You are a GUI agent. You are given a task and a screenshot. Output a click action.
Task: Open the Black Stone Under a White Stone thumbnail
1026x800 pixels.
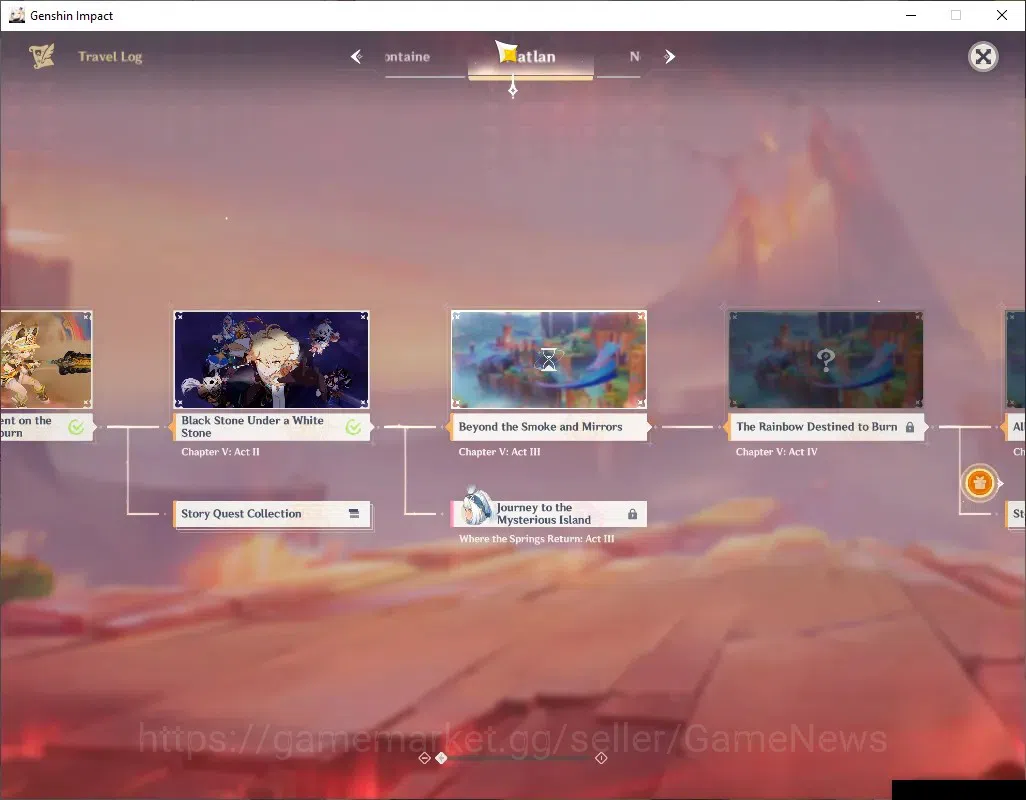point(272,360)
